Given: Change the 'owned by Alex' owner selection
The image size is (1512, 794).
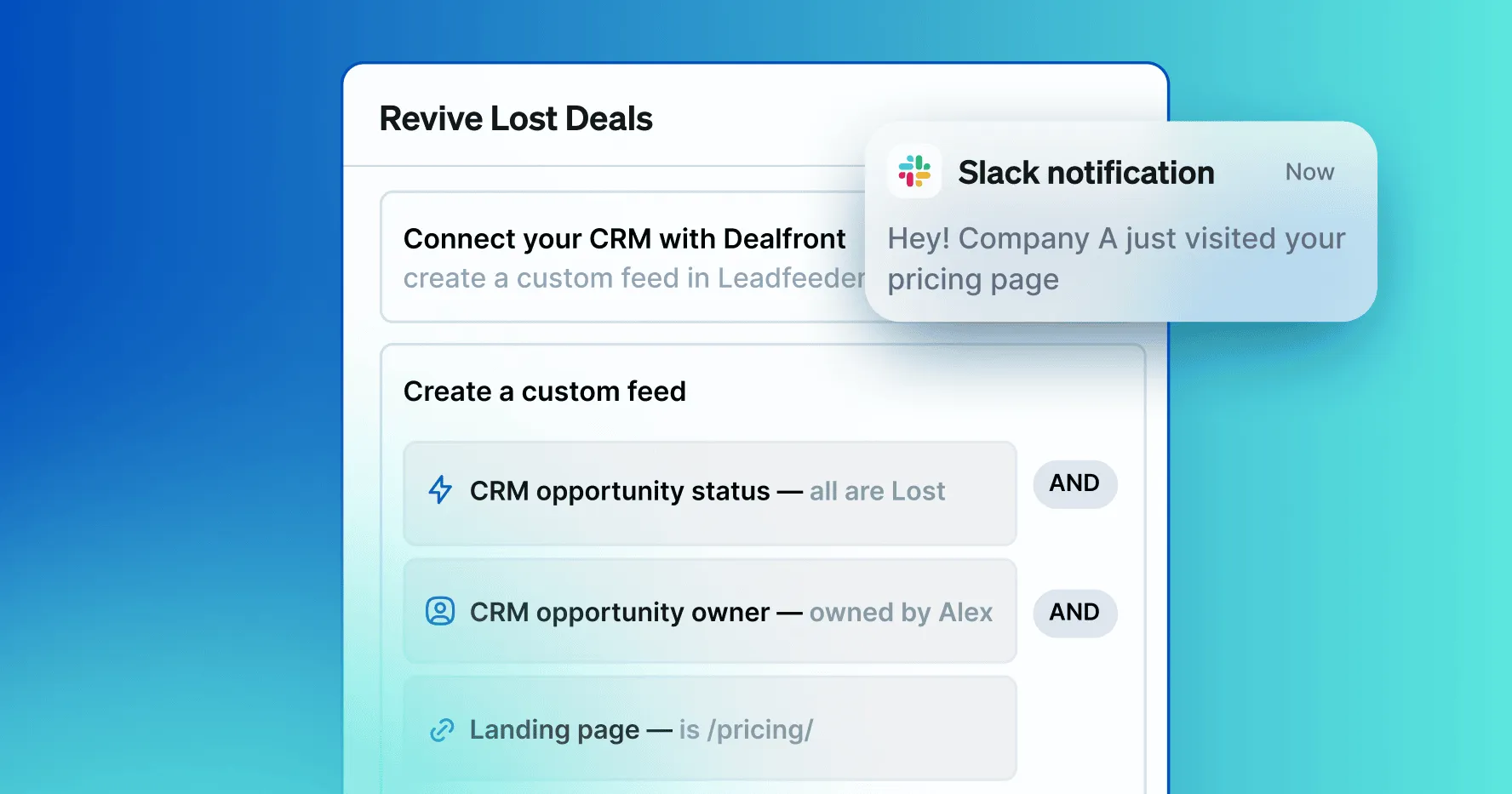Looking at the screenshot, I should click(902, 612).
